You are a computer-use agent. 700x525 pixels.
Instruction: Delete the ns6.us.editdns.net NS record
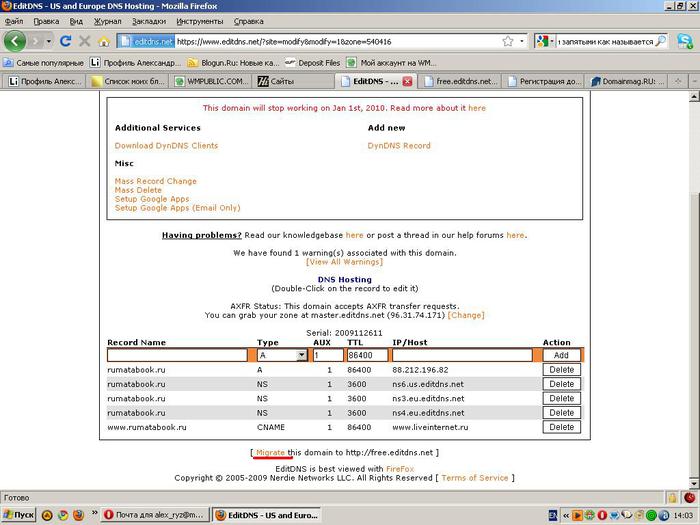click(x=562, y=384)
